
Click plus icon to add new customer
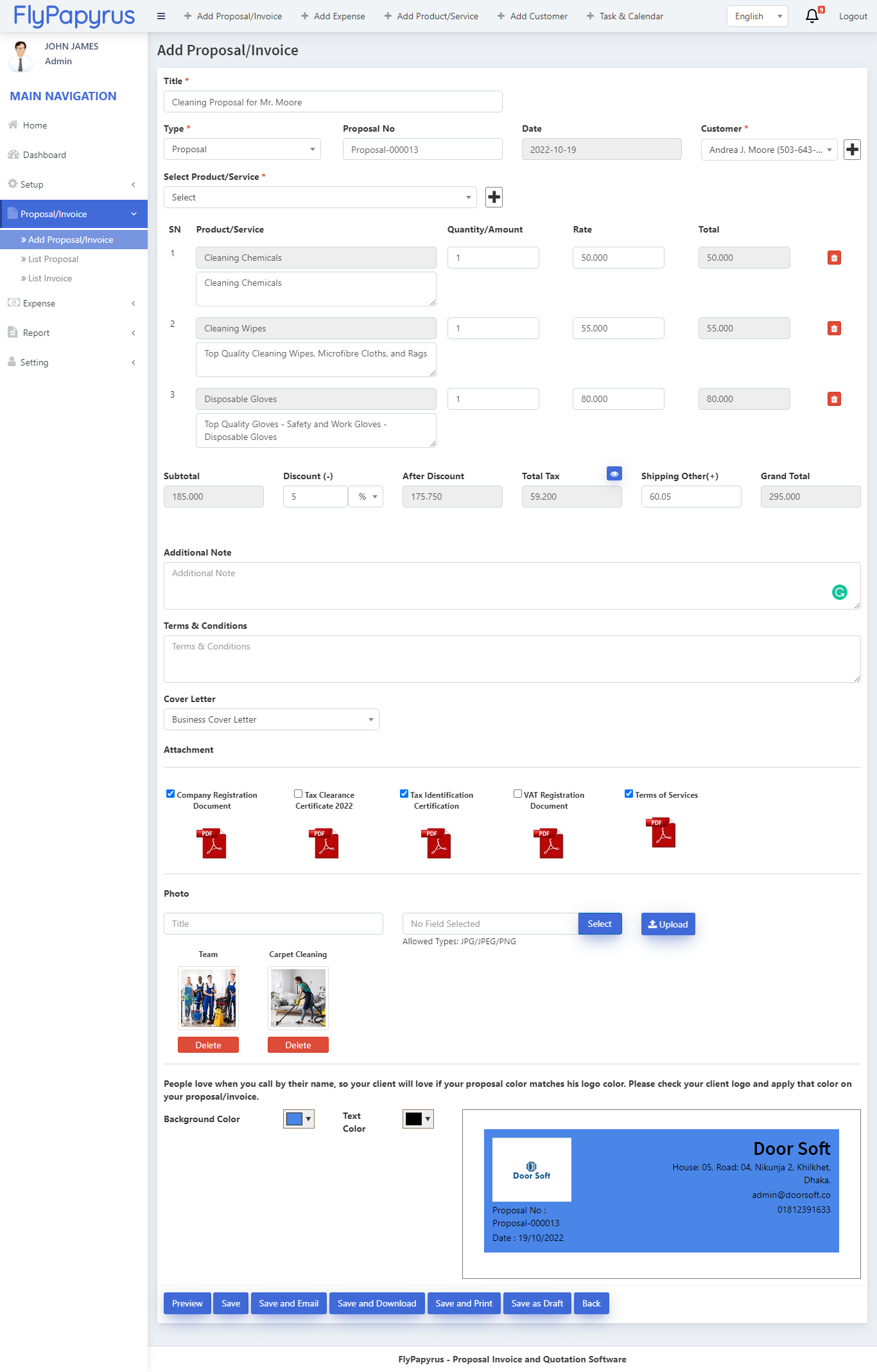[x=852, y=150]
